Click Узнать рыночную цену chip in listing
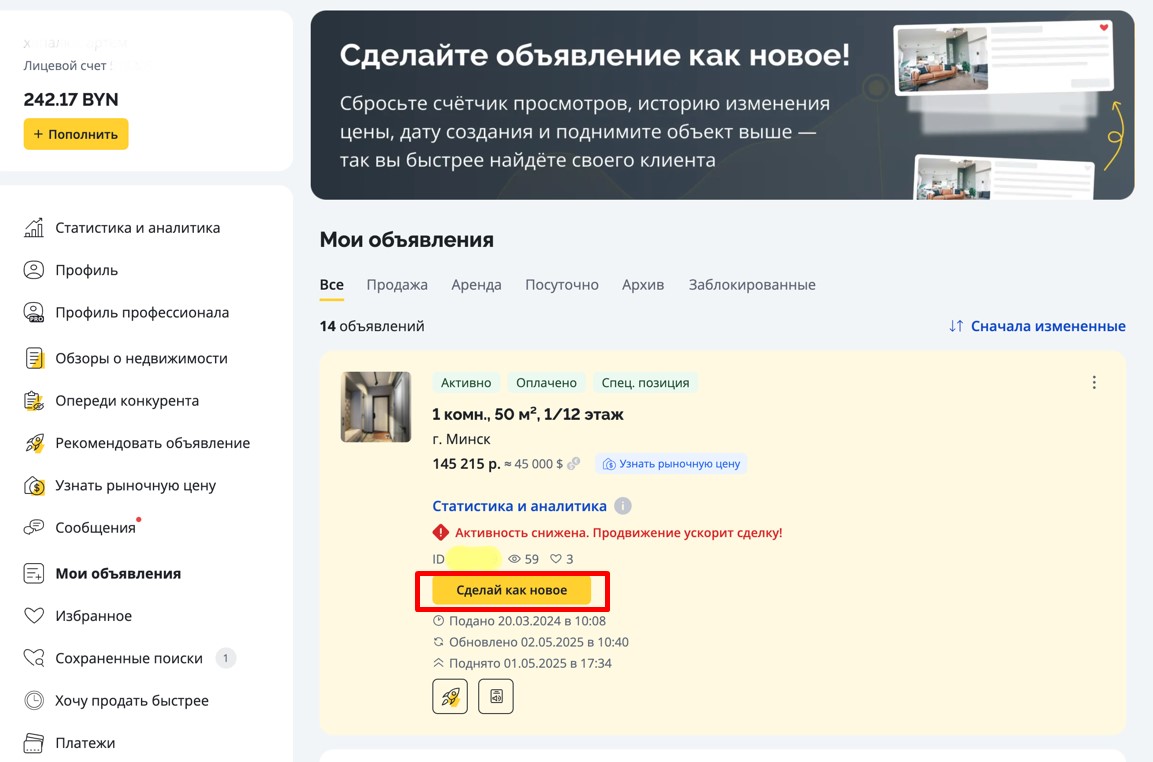The width and height of the screenshot is (1153, 762). tap(671, 464)
